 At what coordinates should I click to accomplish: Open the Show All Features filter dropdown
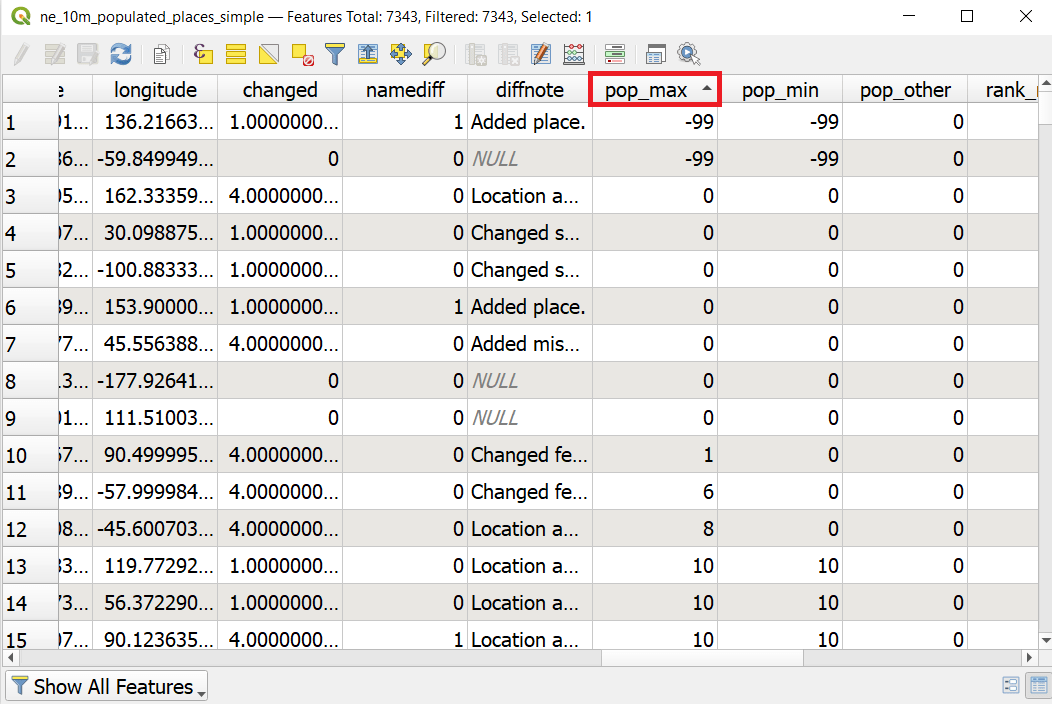point(107,686)
